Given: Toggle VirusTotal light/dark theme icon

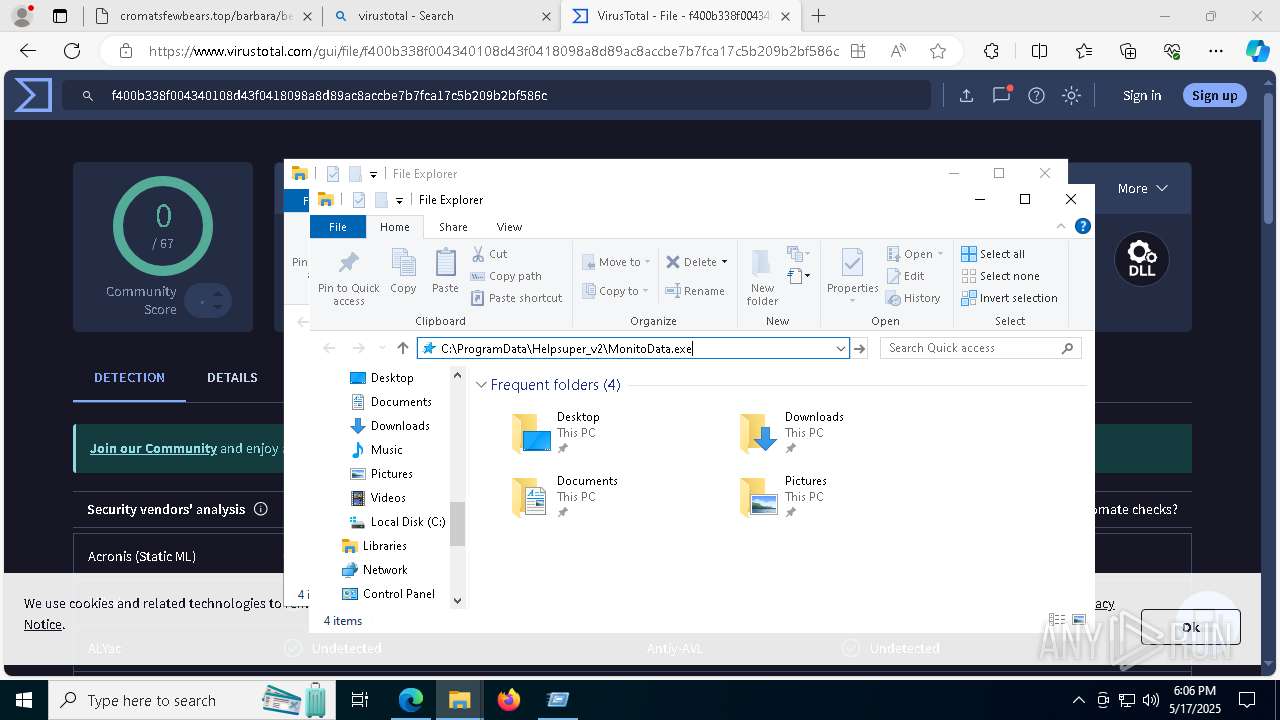Looking at the screenshot, I should tap(1072, 96).
